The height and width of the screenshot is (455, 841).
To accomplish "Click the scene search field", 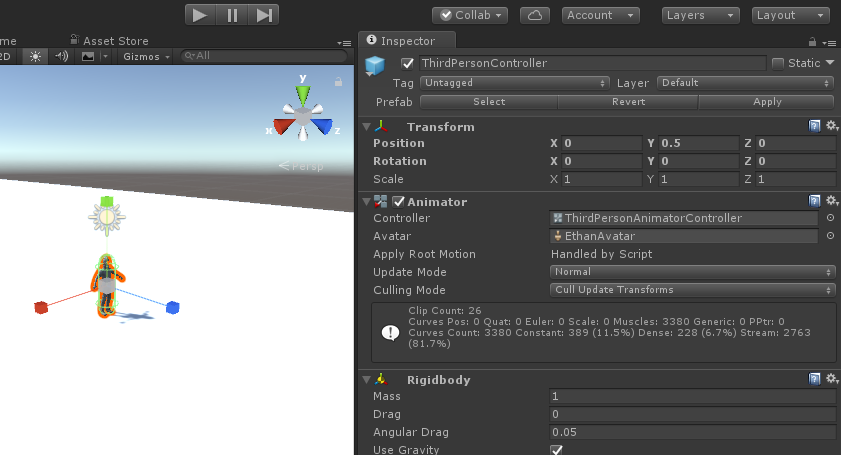I will 264,56.
